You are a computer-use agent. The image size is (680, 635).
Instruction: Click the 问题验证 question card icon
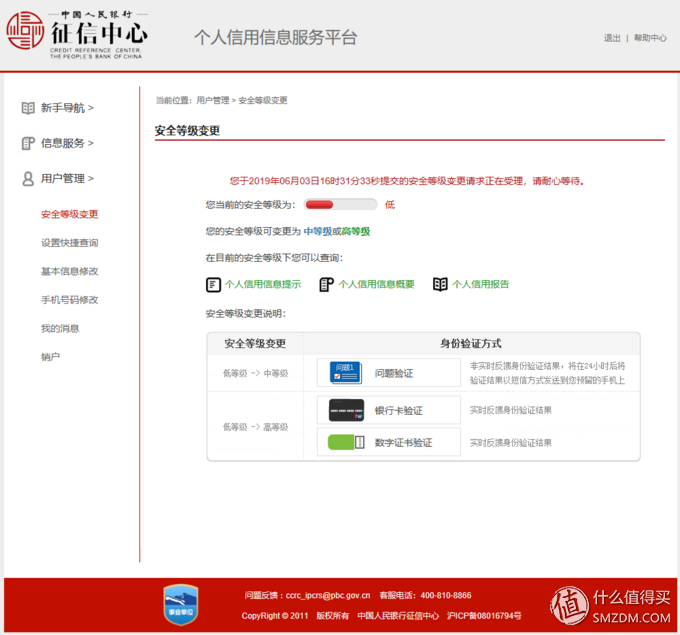coord(346,373)
